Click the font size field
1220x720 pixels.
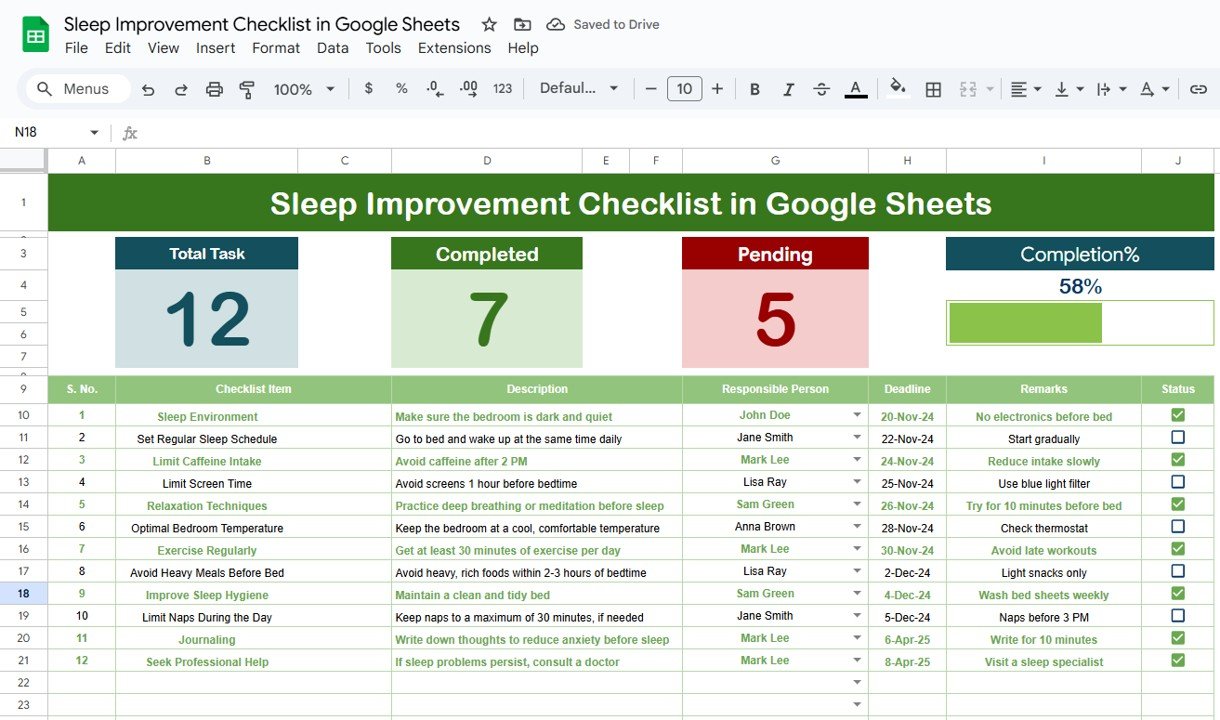click(x=684, y=89)
